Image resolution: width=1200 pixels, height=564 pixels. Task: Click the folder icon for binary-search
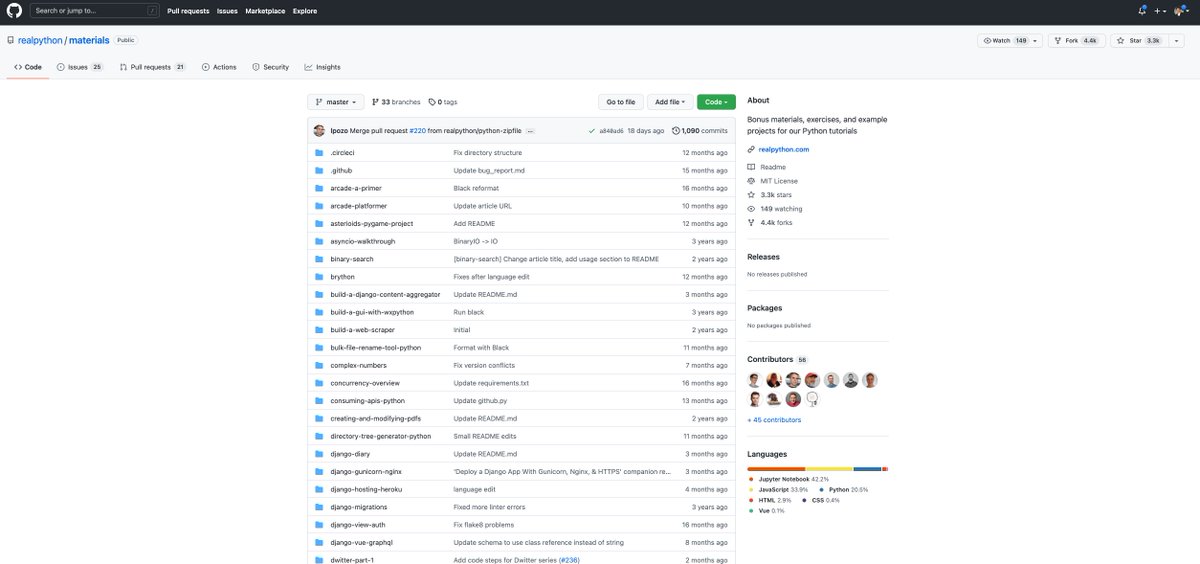click(x=319, y=259)
